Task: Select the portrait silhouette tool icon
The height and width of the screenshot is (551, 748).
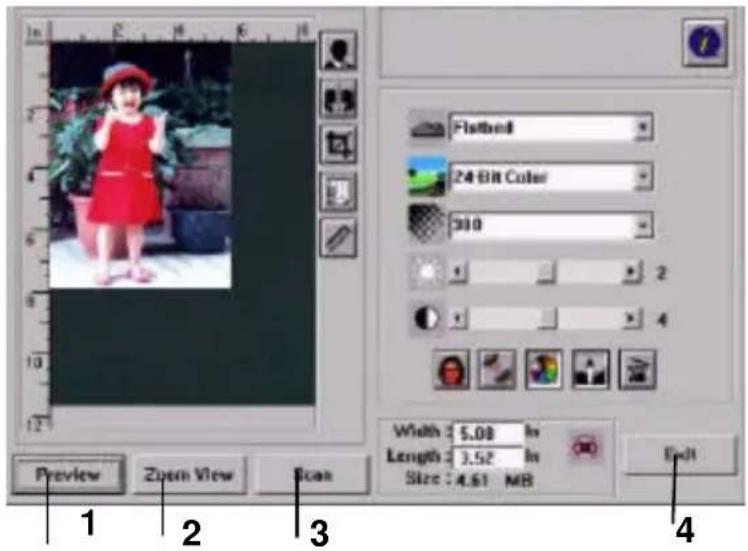Action: tap(338, 51)
